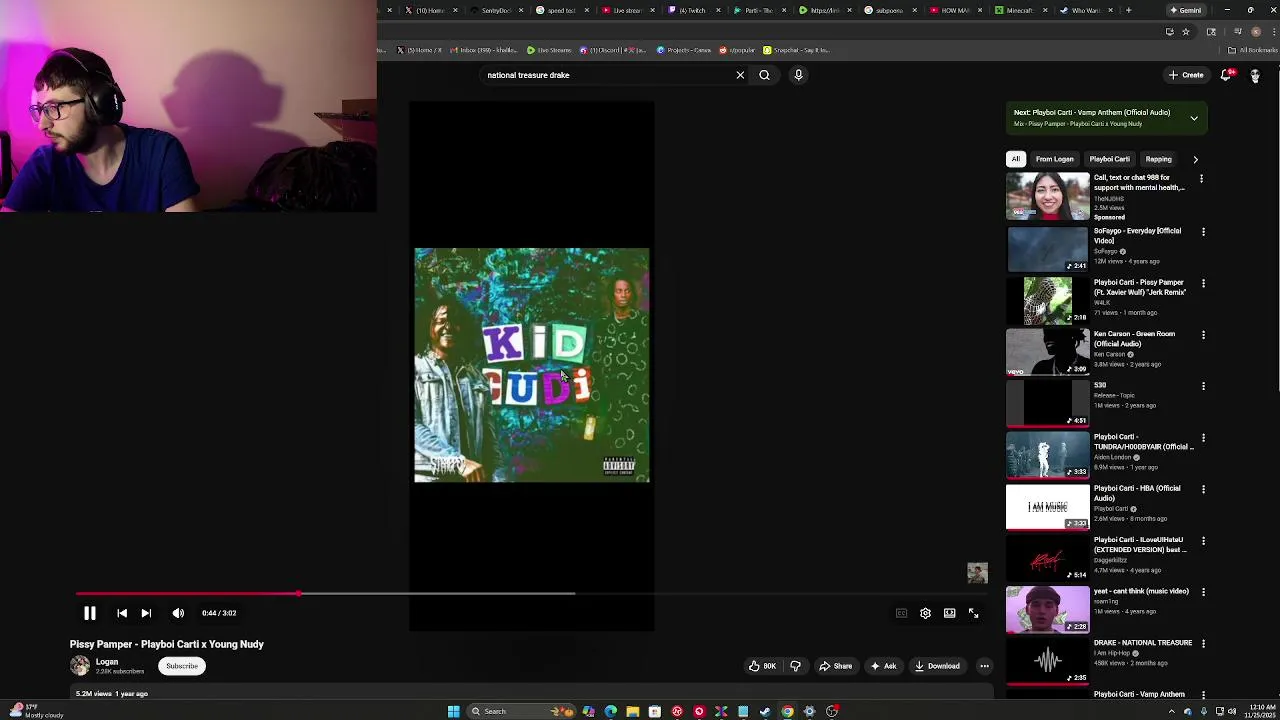The height and width of the screenshot is (720, 1280).
Task: Show more filter chips arrow
Action: point(1195,159)
